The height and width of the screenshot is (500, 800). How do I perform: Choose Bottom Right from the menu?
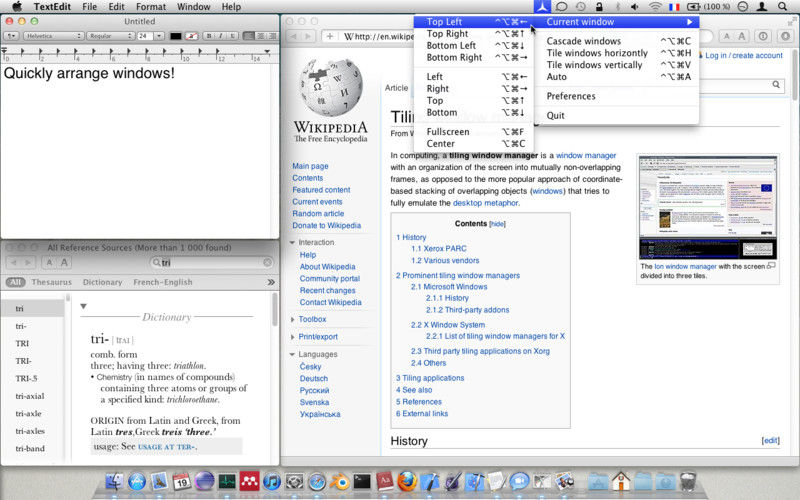473,57
